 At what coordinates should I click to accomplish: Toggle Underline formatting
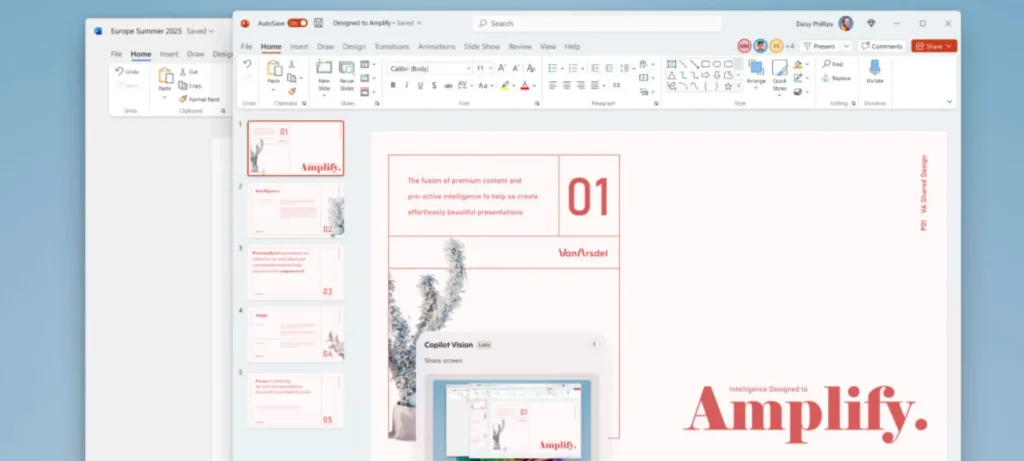click(420, 86)
